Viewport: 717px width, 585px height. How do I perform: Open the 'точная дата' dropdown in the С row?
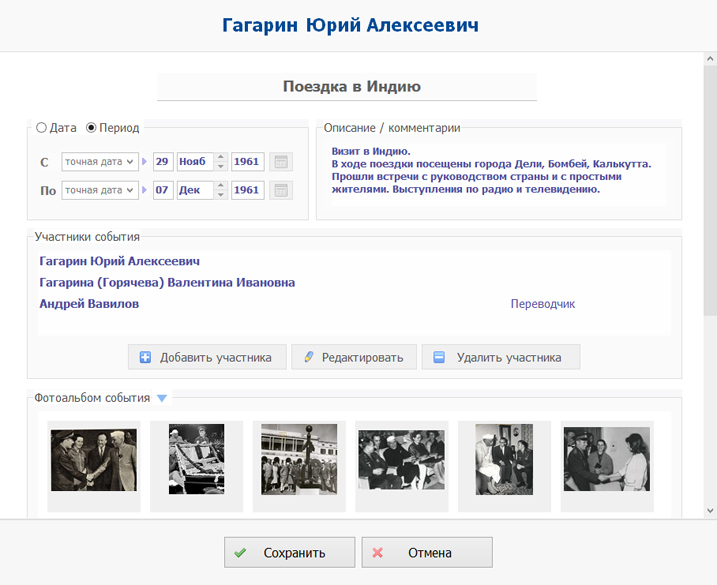100,162
